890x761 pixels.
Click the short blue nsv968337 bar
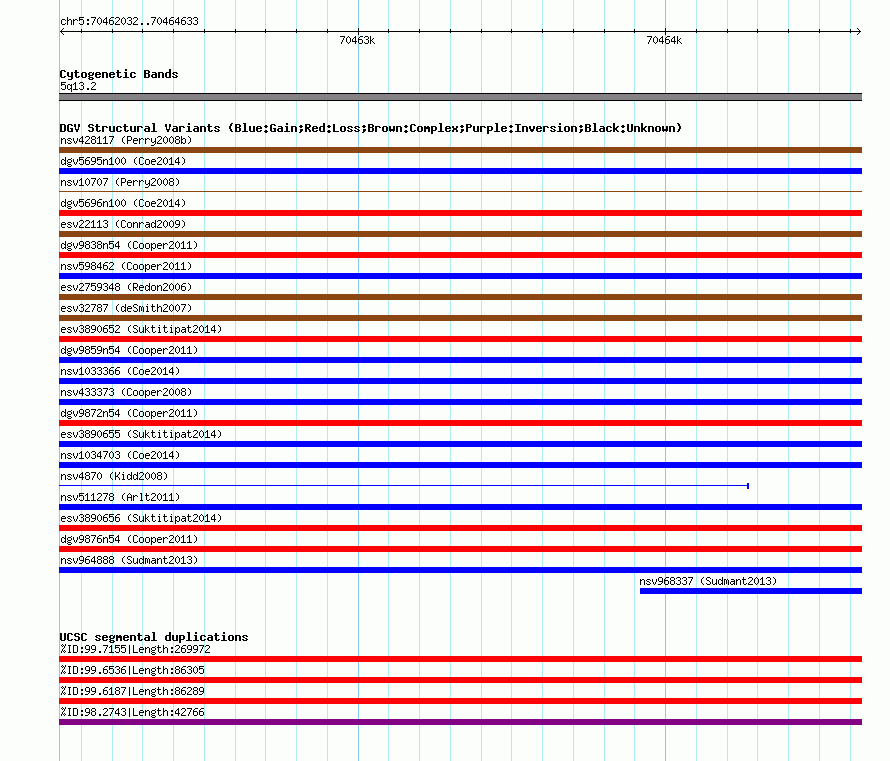pyautogui.click(x=750, y=591)
